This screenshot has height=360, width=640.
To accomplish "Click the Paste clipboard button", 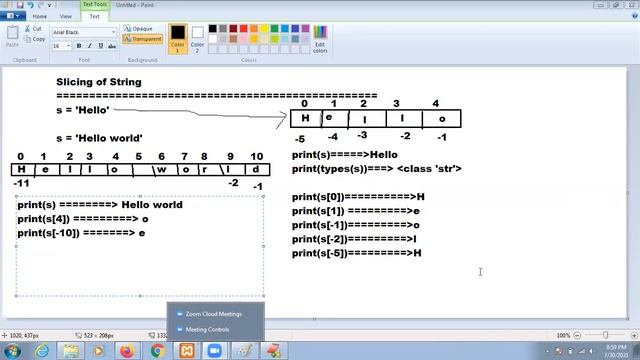I will [x=12, y=36].
